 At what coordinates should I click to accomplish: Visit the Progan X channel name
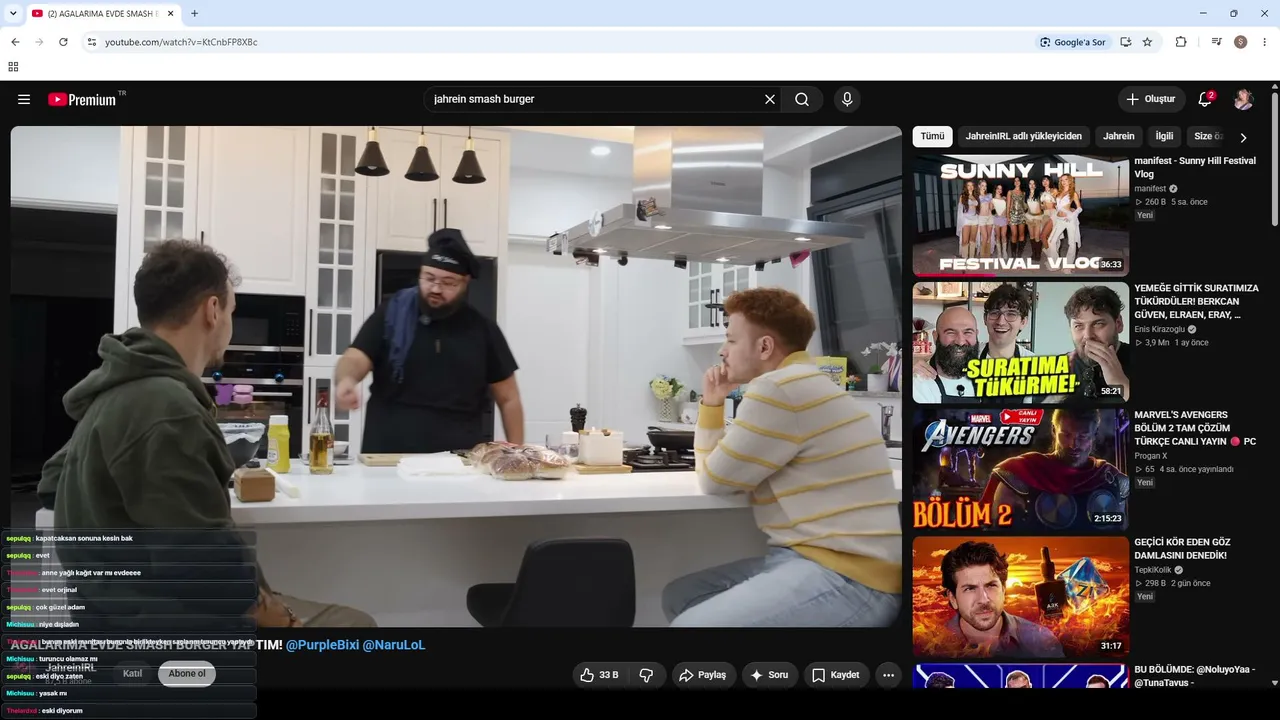pos(1151,456)
